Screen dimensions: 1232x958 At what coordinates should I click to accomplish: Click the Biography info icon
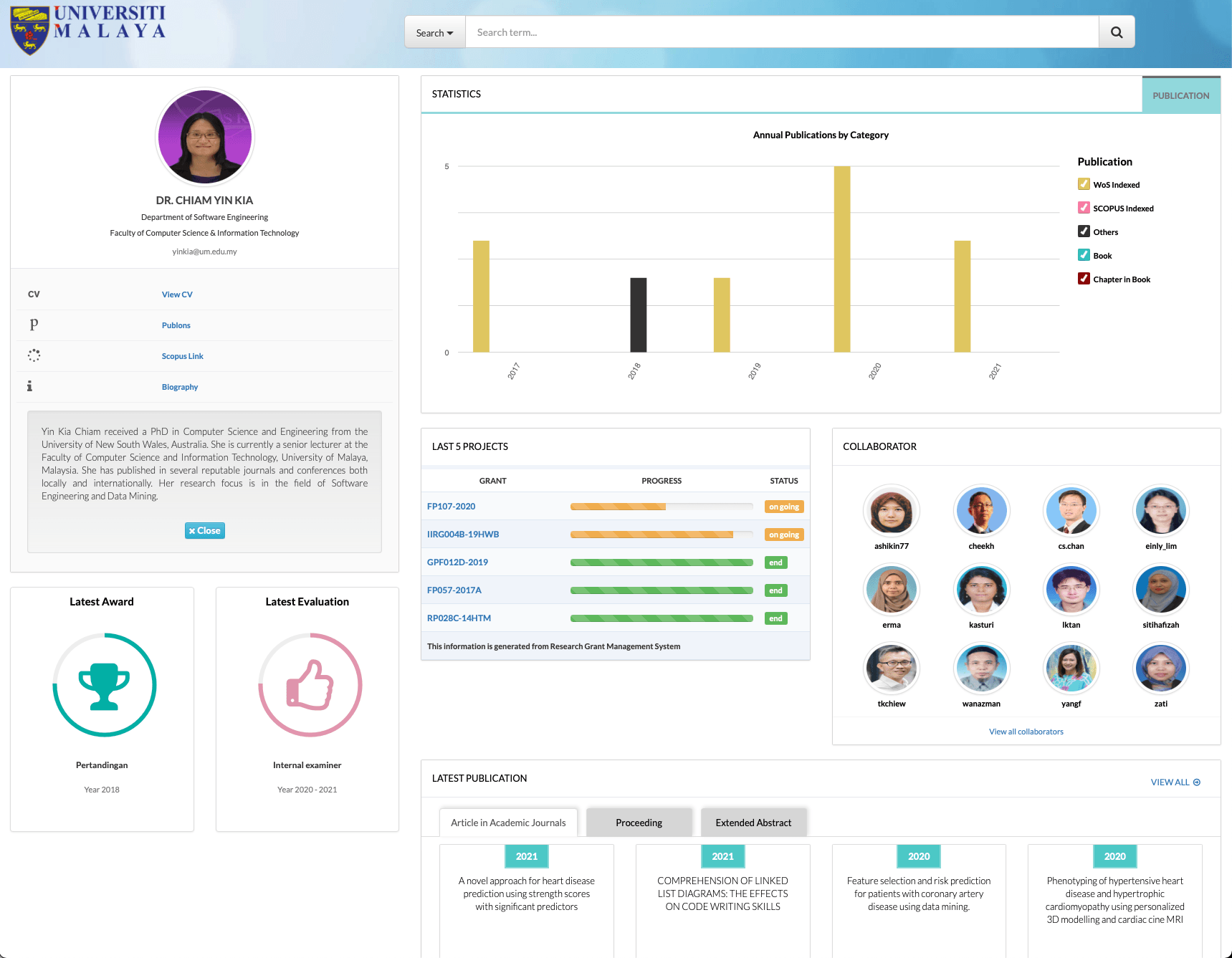[x=29, y=386]
